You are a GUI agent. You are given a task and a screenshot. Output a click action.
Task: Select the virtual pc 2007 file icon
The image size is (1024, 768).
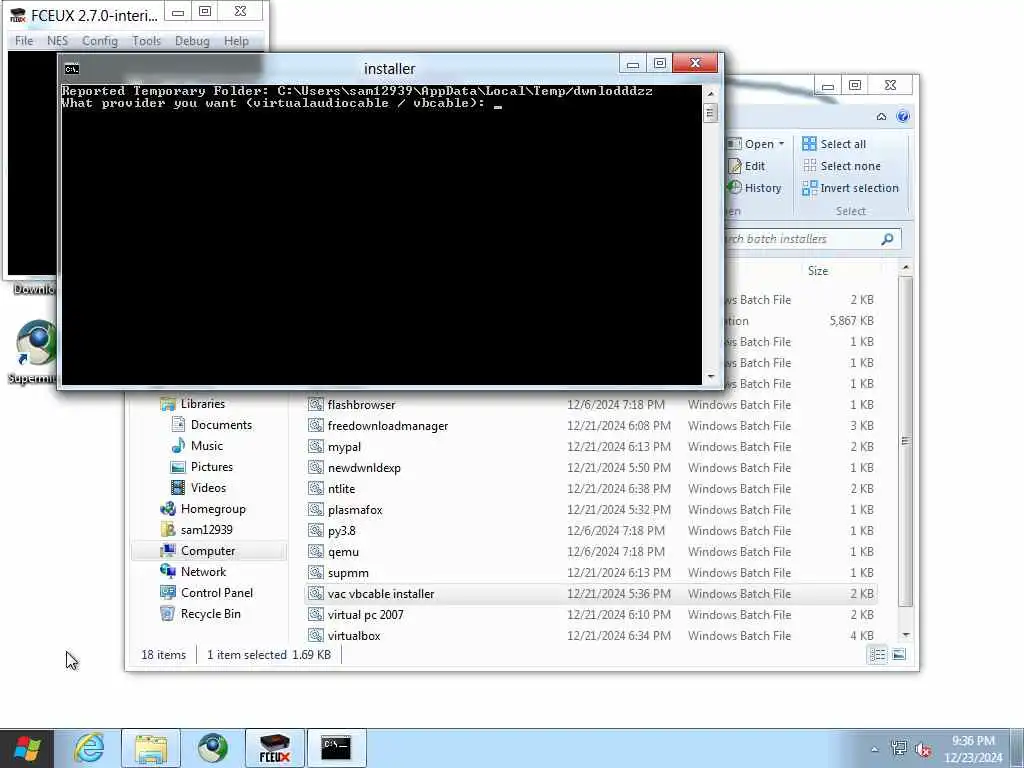(316, 615)
